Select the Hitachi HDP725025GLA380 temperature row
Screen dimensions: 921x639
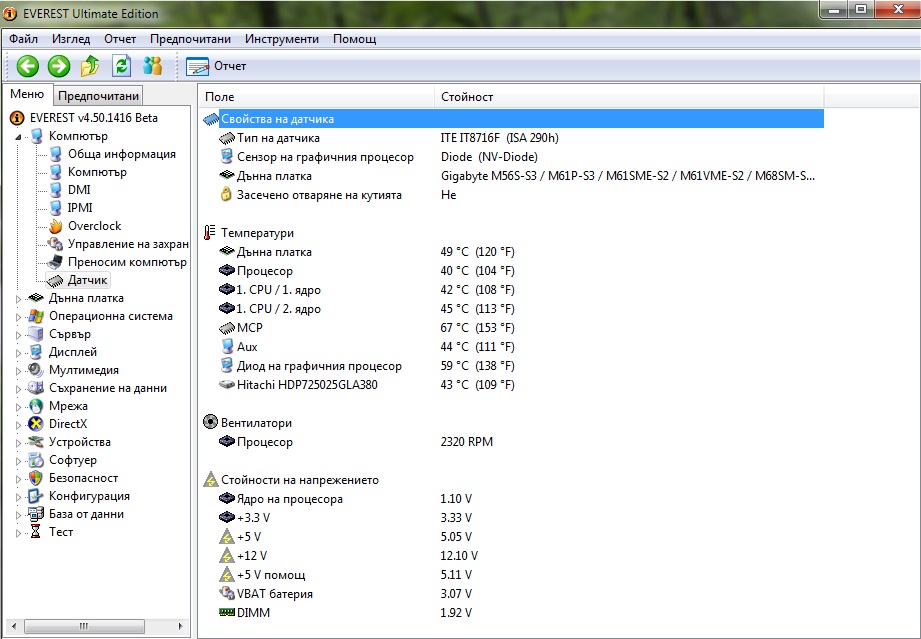[306, 385]
